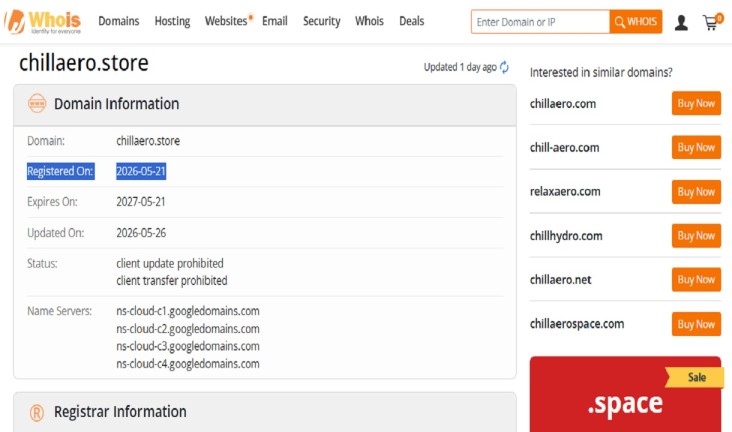Open the Deals menu

pos(412,21)
